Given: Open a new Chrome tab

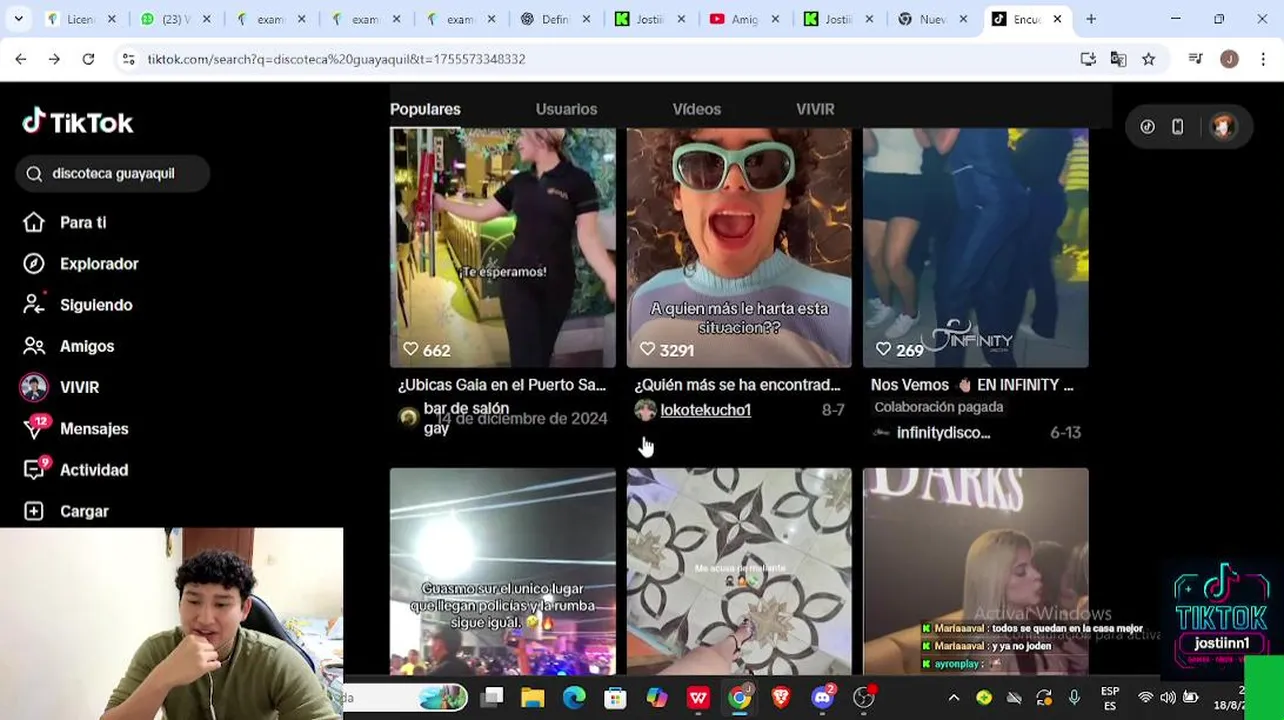Looking at the screenshot, I should point(1091,19).
